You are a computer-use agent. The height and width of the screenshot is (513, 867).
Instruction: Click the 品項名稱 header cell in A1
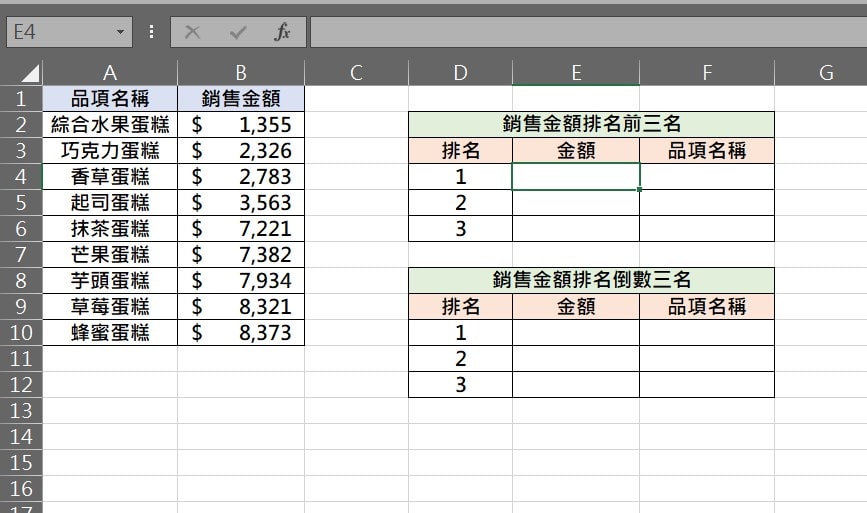coord(110,98)
